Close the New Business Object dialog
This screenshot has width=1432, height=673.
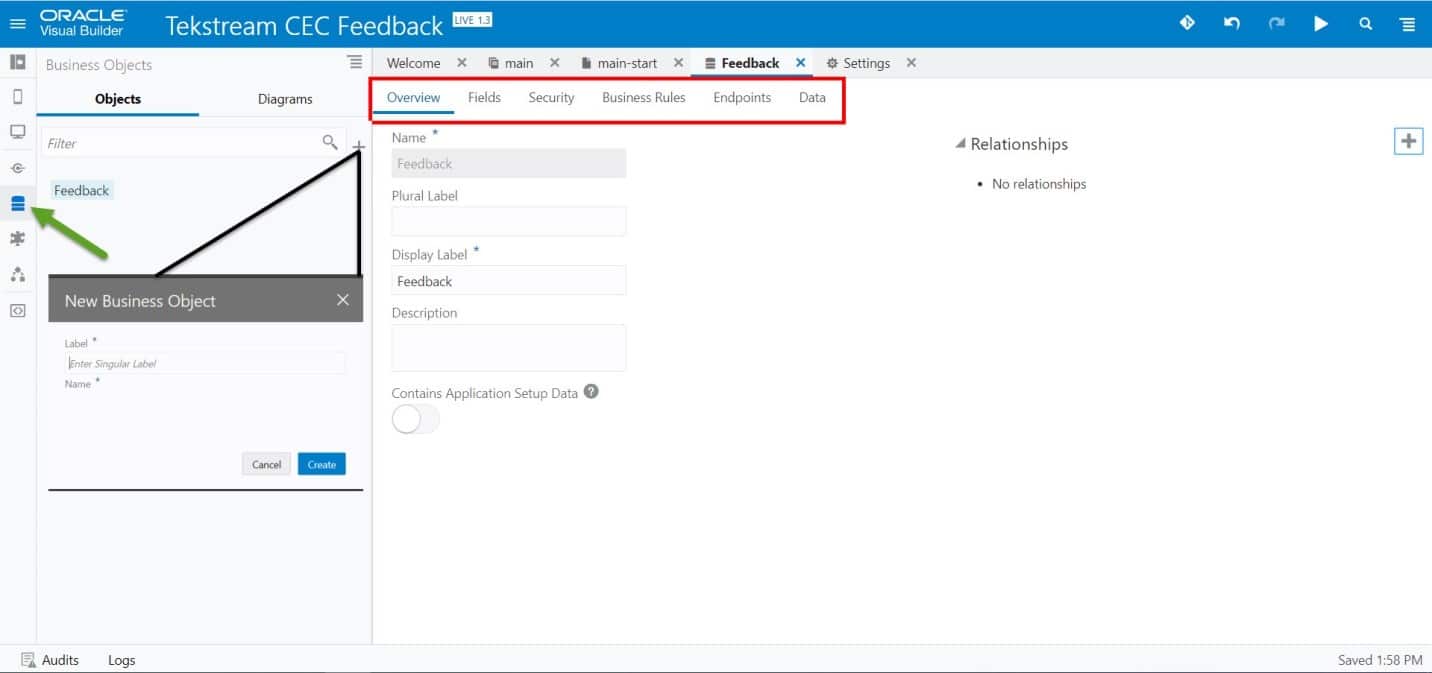click(x=343, y=300)
